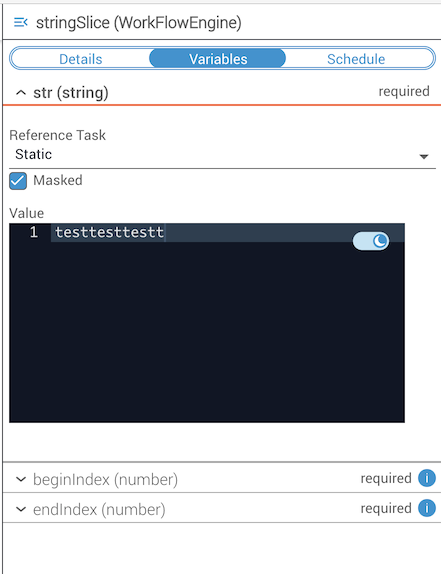Click the Masked label

click(x=58, y=180)
